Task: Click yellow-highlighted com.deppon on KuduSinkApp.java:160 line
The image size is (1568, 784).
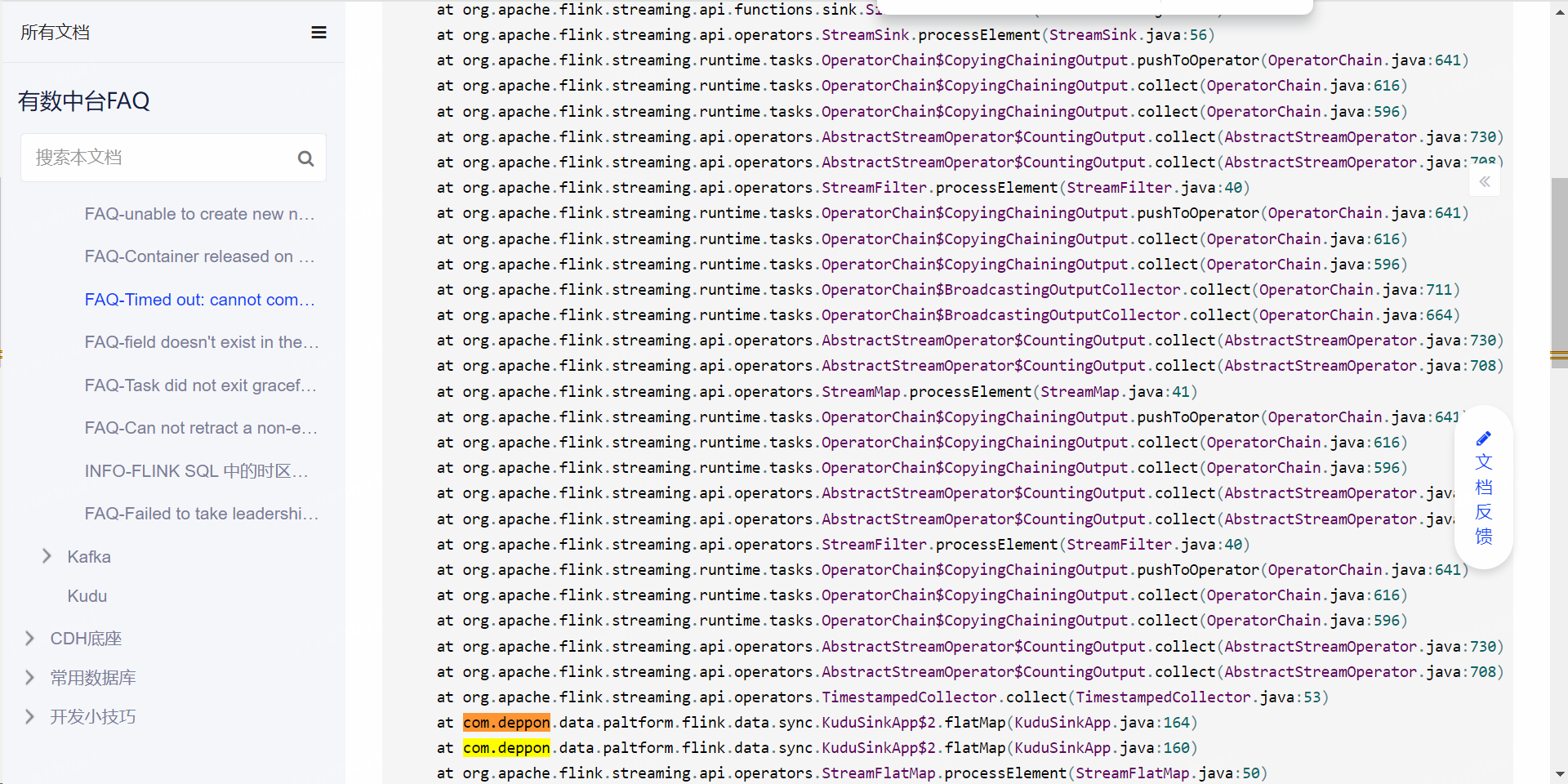Action: (506, 748)
